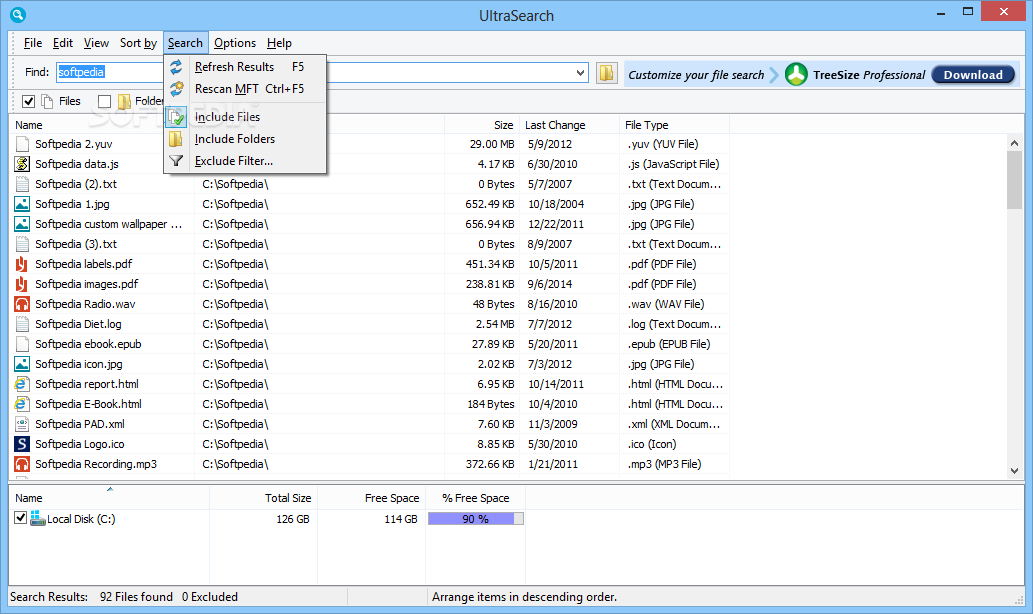The image size is (1033, 614).
Task: Toggle the Local Disk (C:) checkbox
Action: point(20,518)
